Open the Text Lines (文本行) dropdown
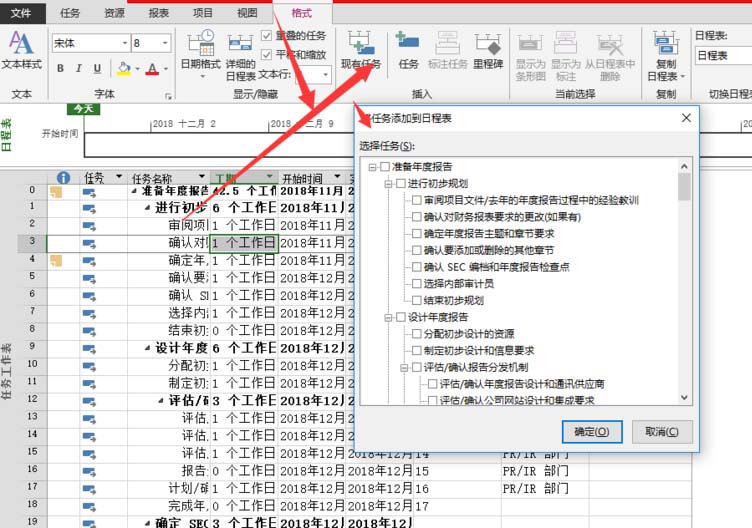The width and height of the screenshot is (752, 528). tap(326, 74)
